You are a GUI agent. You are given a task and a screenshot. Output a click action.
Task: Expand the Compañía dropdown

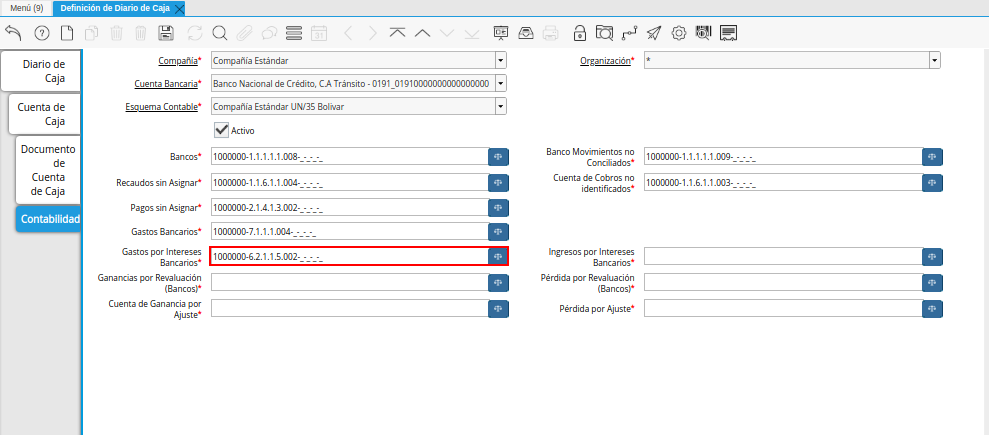click(500, 61)
